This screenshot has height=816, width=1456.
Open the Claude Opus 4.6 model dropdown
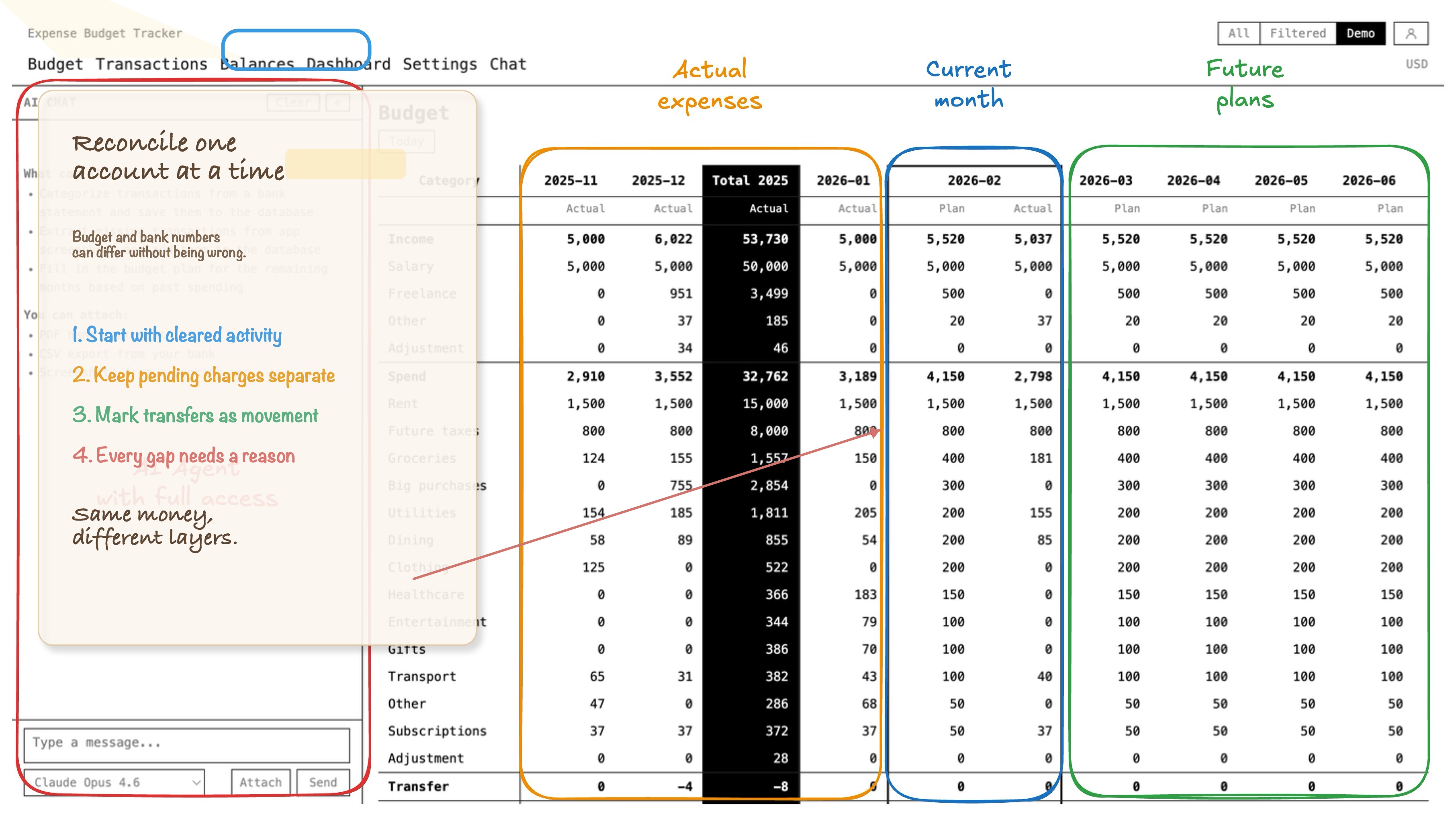(x=116, y=782)
